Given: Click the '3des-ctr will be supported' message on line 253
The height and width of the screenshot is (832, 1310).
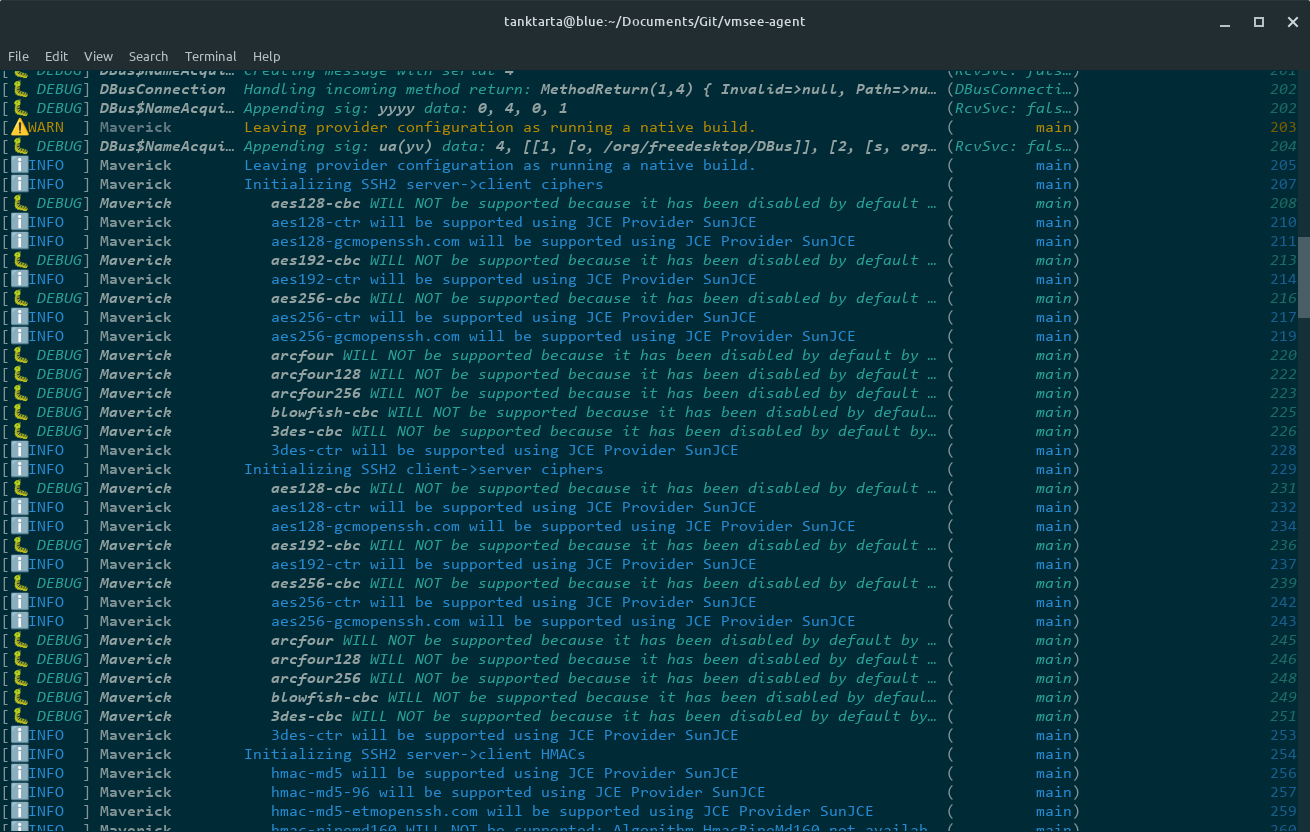Looking at the screenshot, I should (x=505, y=735).
